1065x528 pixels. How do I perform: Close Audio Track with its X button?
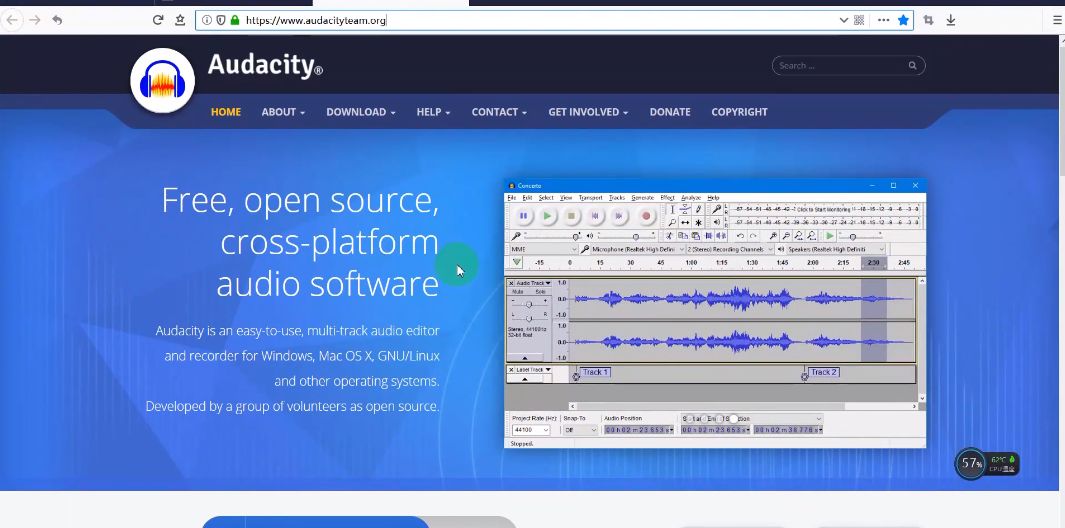pyautogui.click(x=511, y=283)
